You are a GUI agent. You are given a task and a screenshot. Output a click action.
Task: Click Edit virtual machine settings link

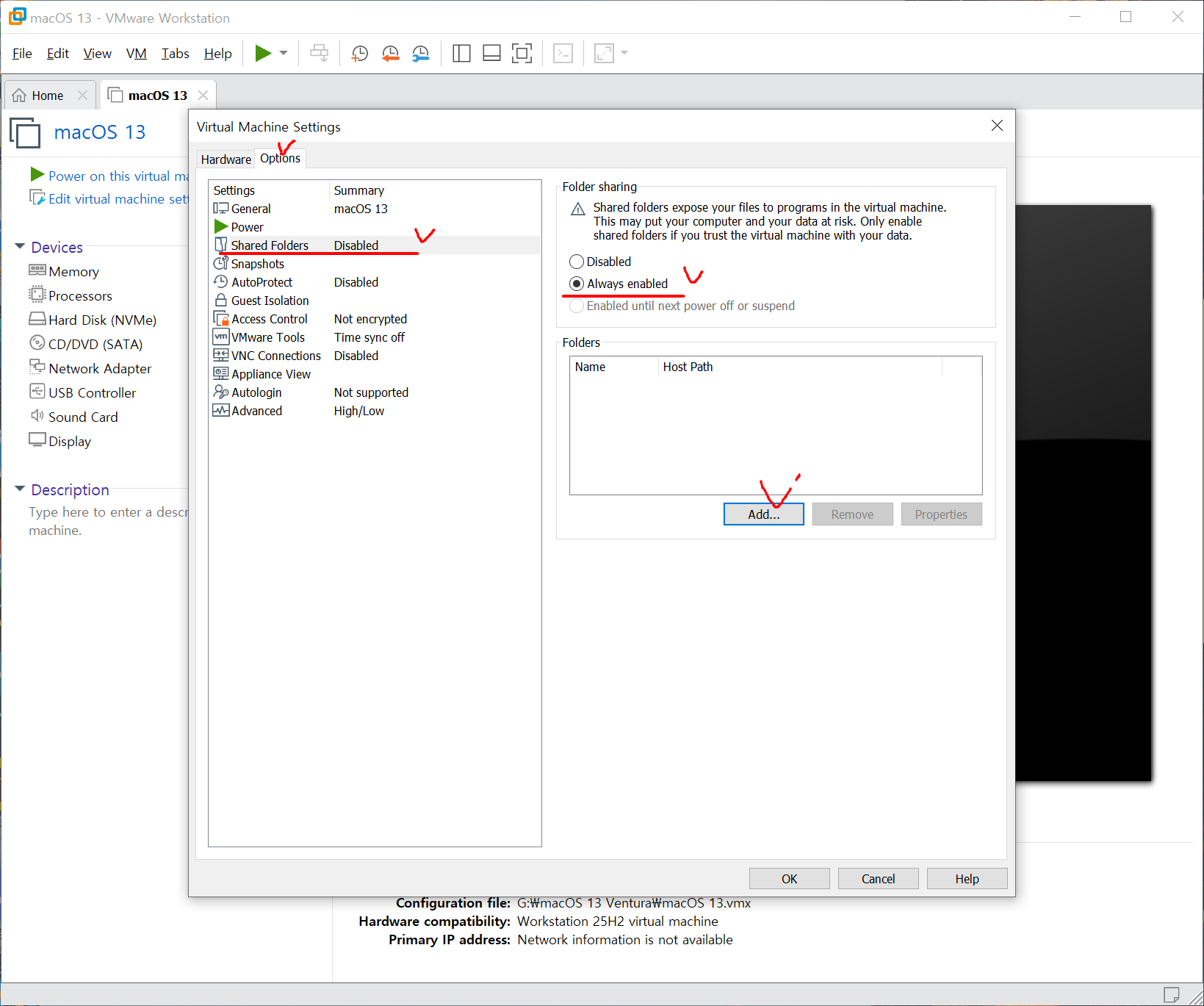[x=110, y=198]
